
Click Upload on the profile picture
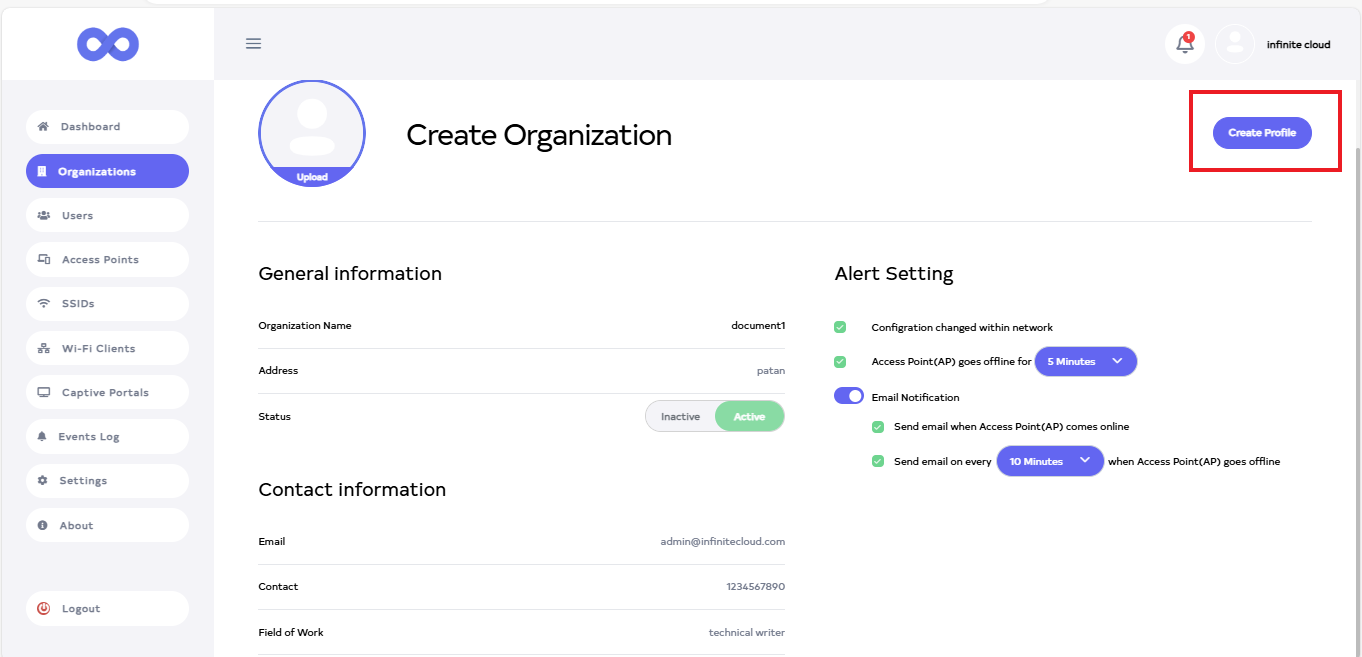point(312,177)
